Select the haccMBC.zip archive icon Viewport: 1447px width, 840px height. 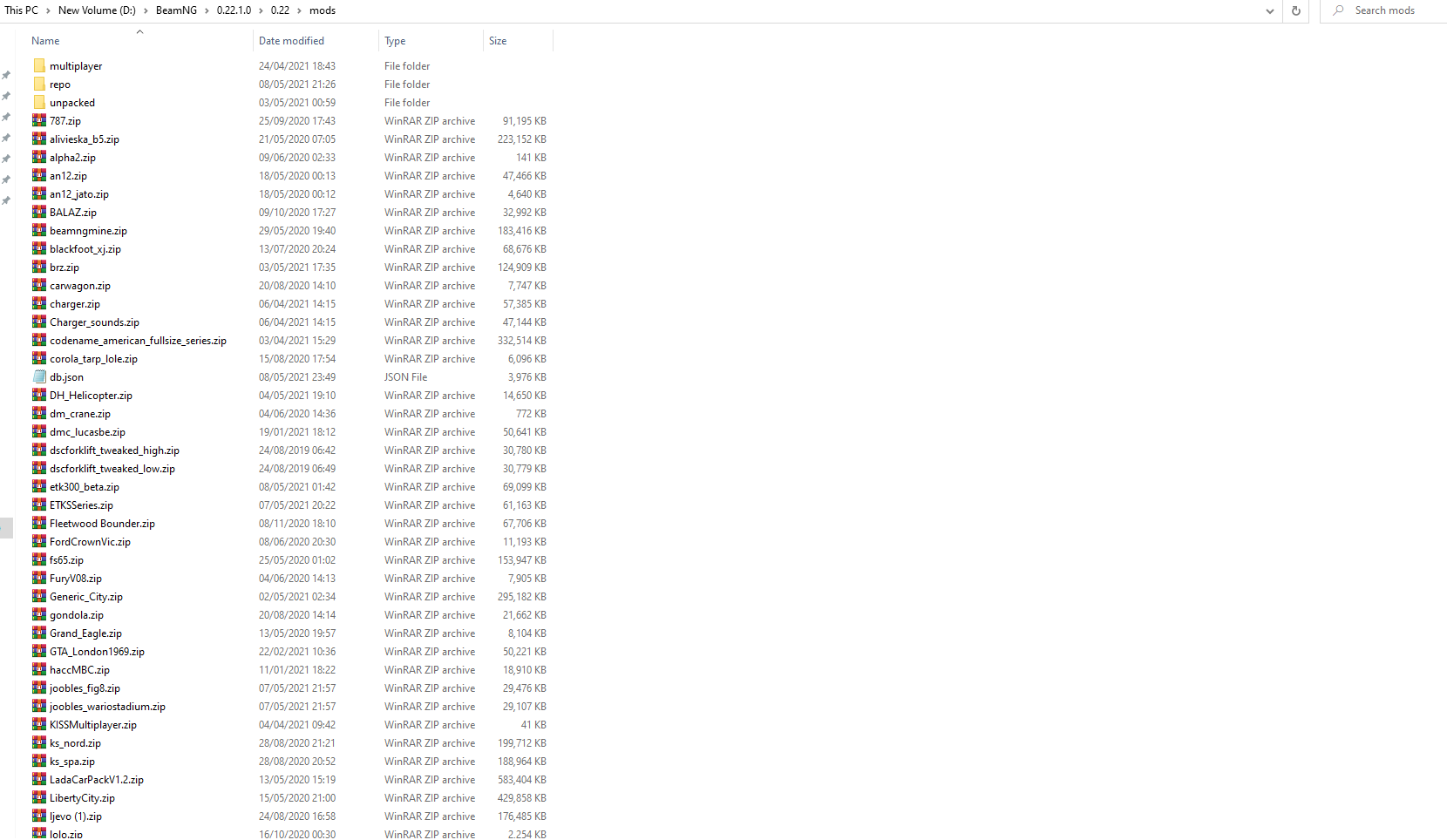pos(39,669)
